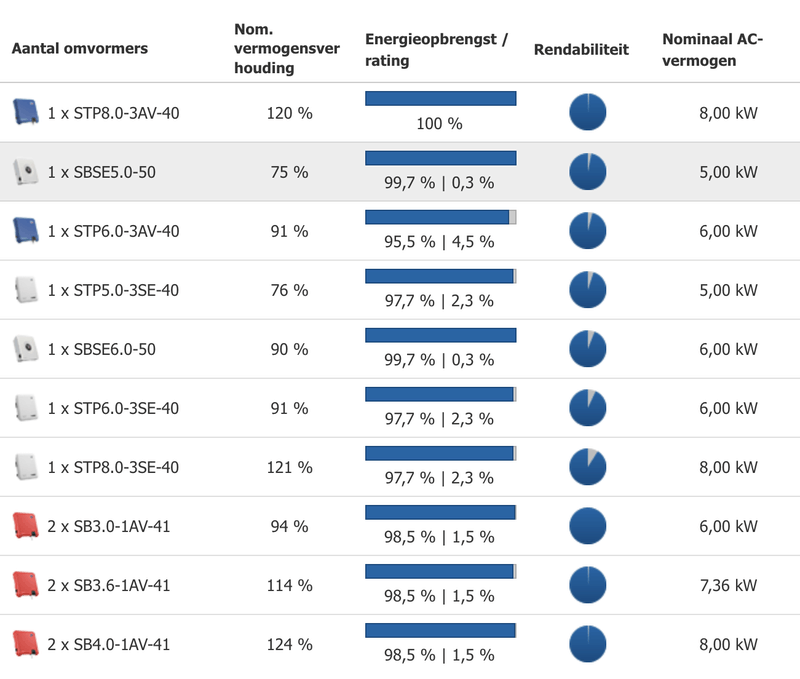This screenshot has height=679, width=800.
Task: Click the Nominaal AC-vermogen column header
Action: (x=712, y=49)
